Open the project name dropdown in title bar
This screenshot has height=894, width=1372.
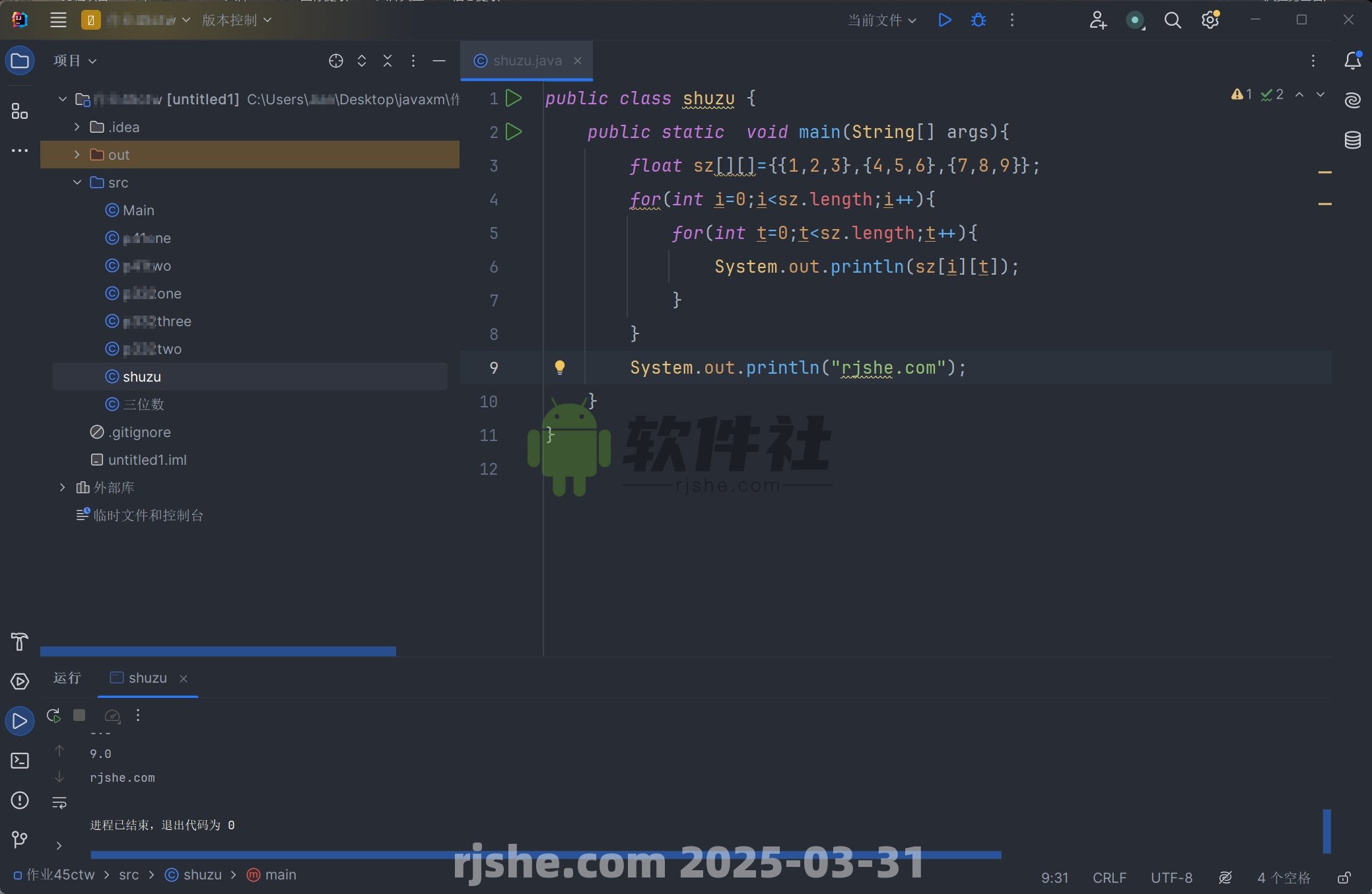[x=136, y=20]
